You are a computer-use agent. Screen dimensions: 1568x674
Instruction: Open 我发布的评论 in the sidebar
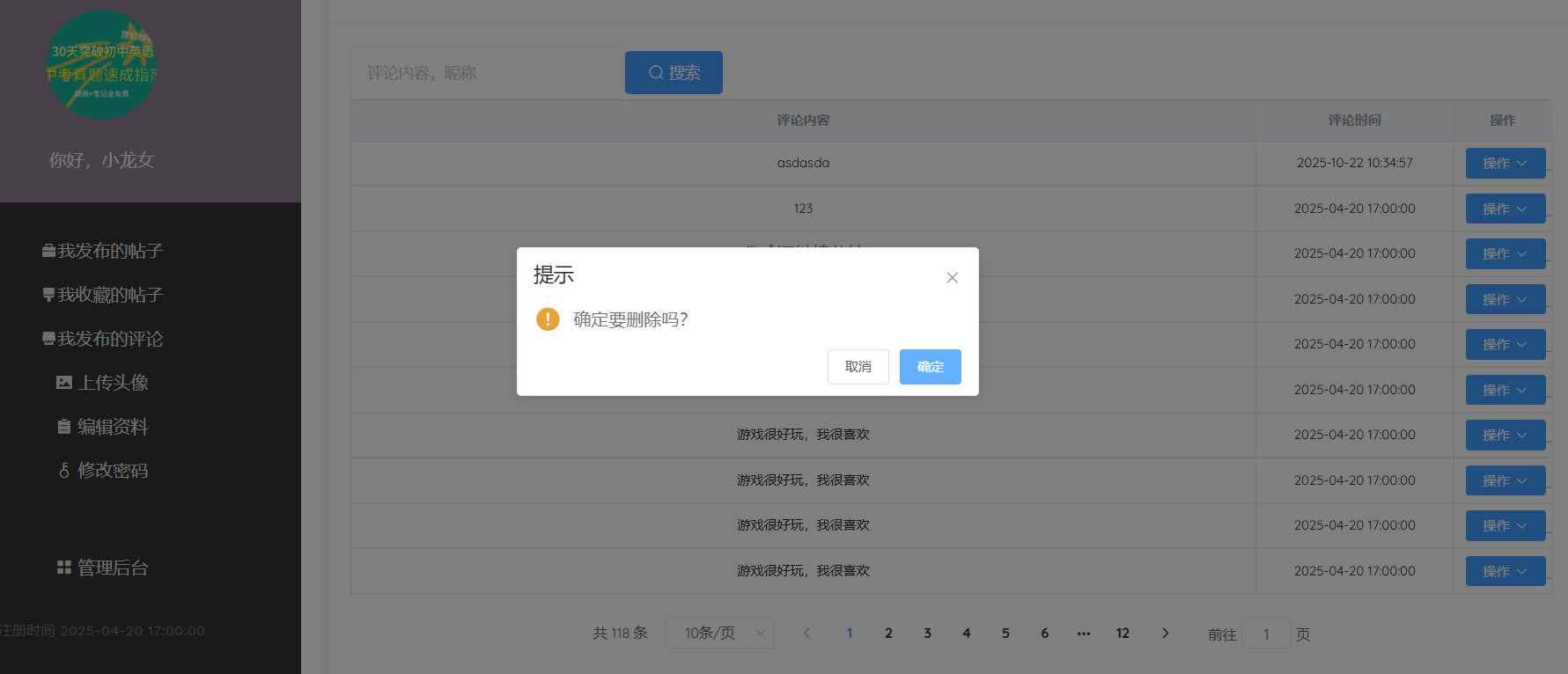click(x=102, y=339)
